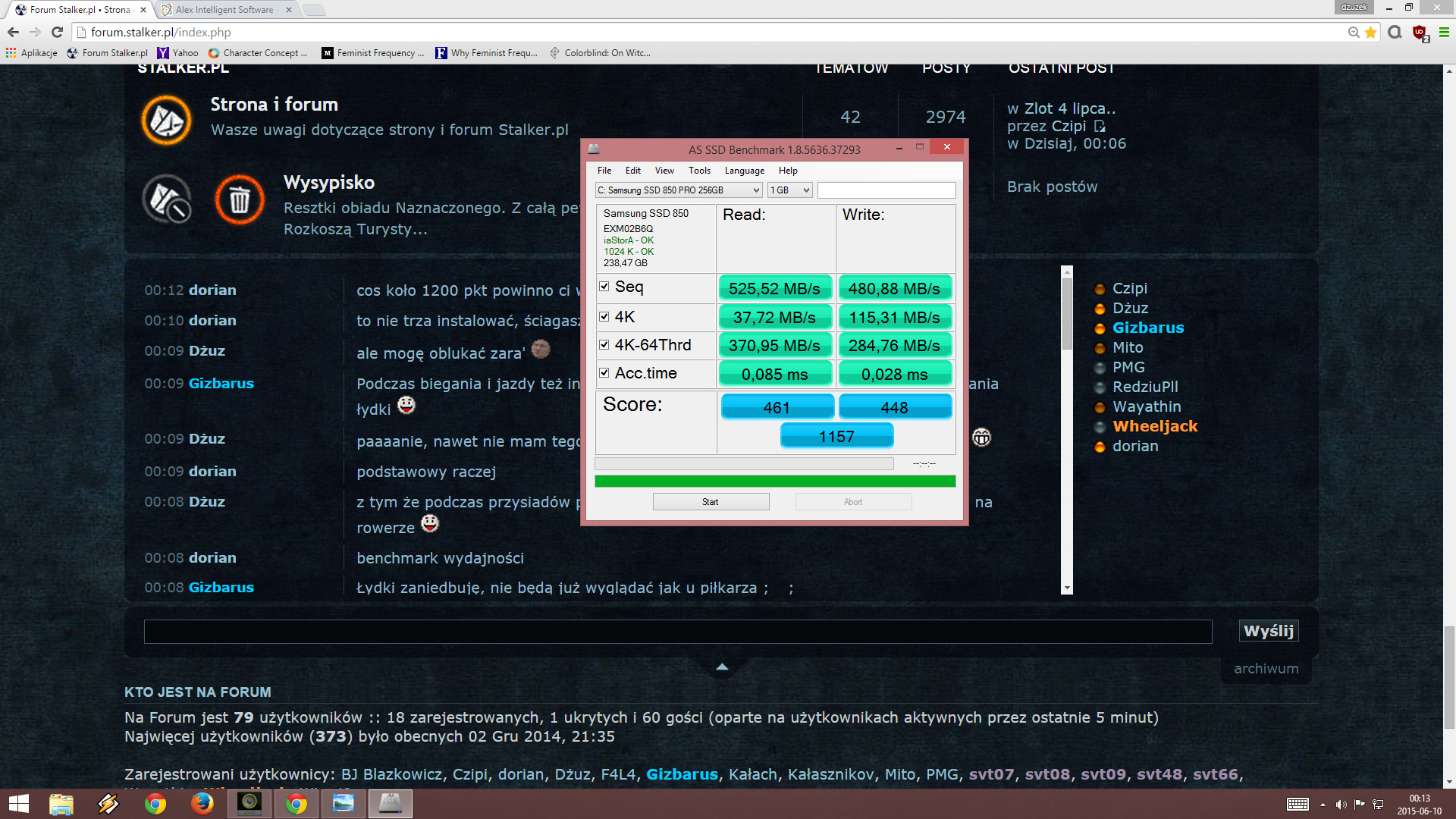The width and height of the screenshot is (1456, 819).
Task: Open the 1 GB test size dropdown
Action: pos(790,190)
